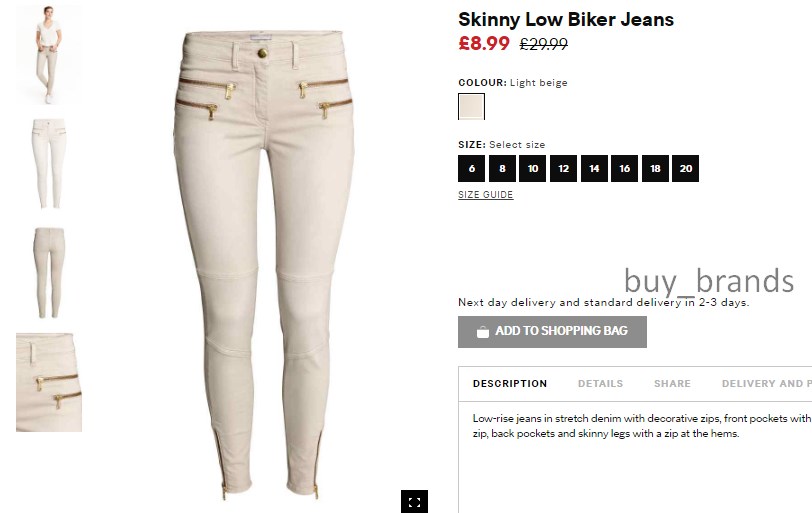Add to Shopping Bag
The height and width of the screenshot is (513, 812).
click(552, 332)
